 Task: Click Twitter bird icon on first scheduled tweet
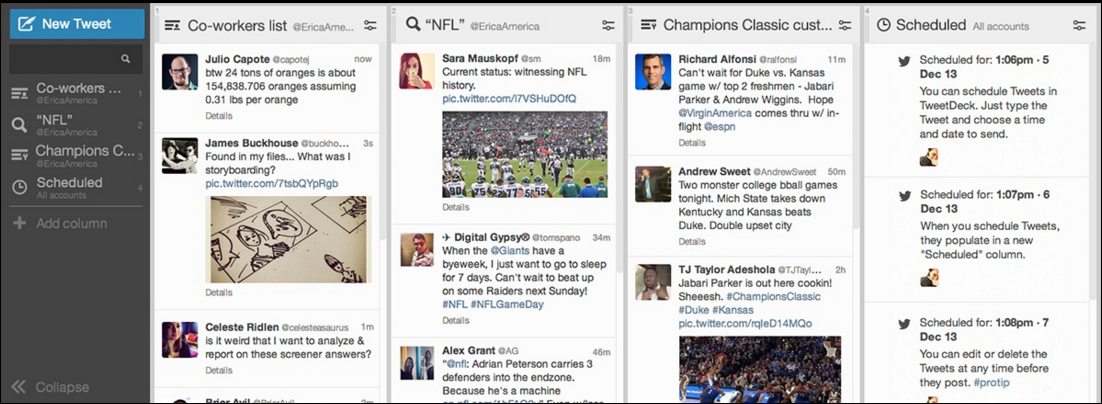[x=904, y=60]
